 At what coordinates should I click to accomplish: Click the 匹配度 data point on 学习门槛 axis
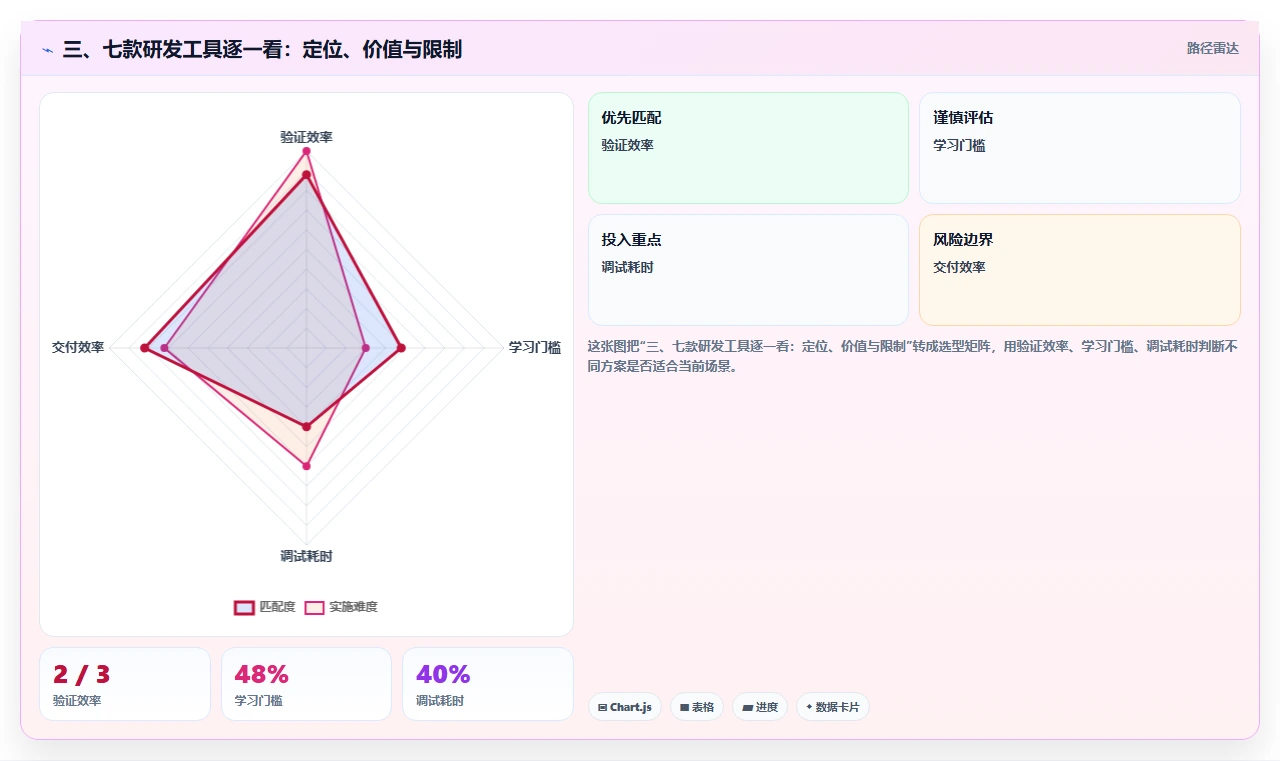tap(401, 348)
